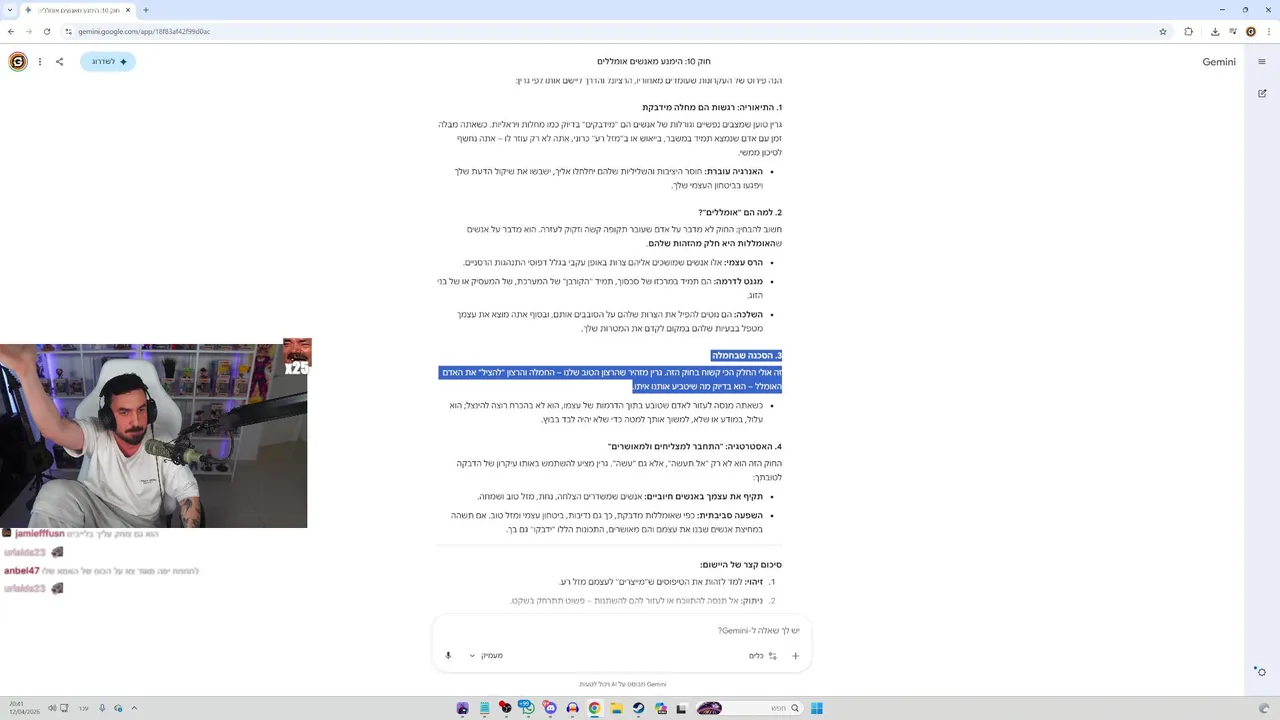Click the chat title חוק 10: הימנע מאנשים אומללים
Screen dimensions: 1280x720
point(654,61)
